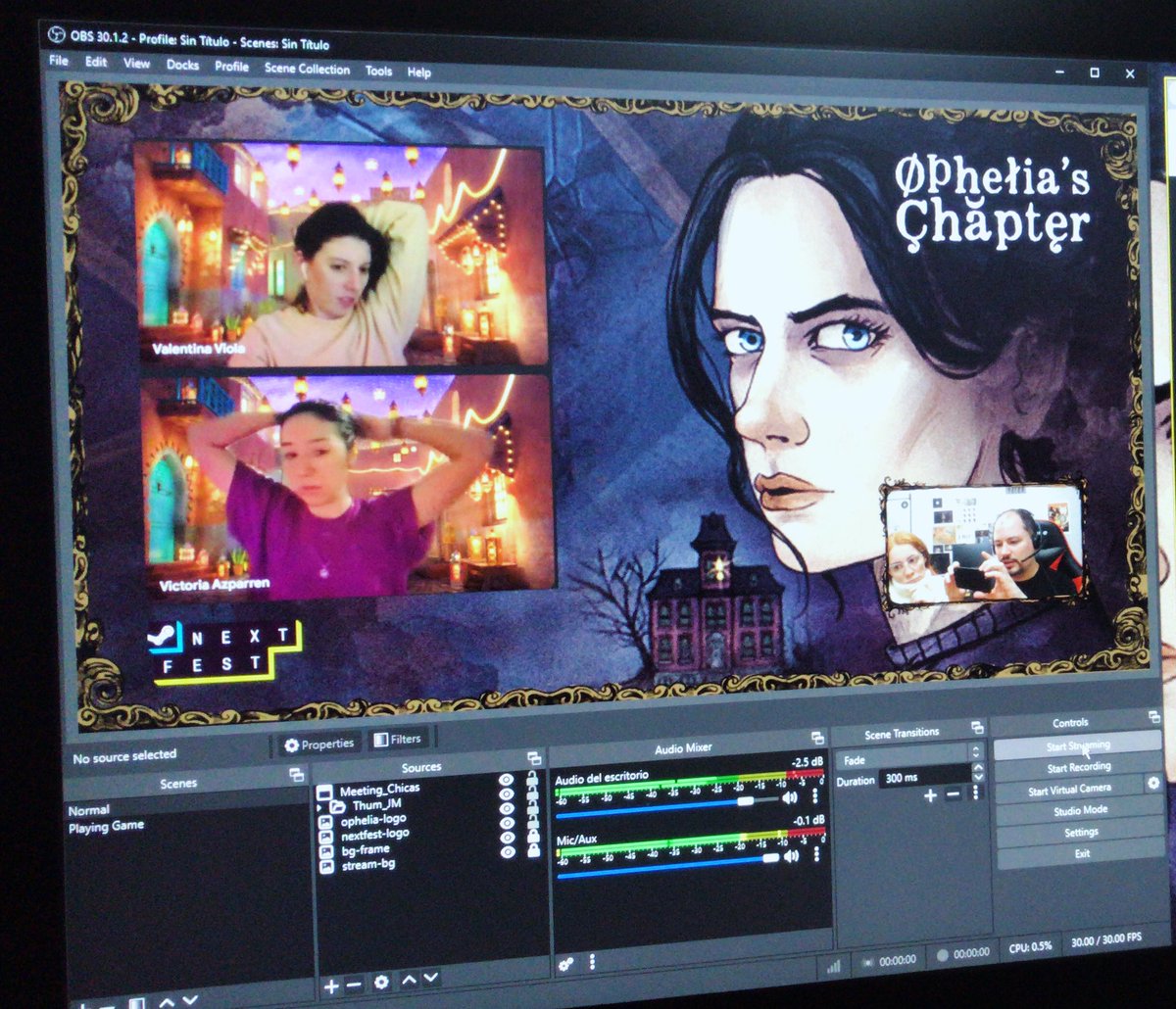Move source down in Sources toolbar
This screenshot has width=1176, height=1009.
432,979
